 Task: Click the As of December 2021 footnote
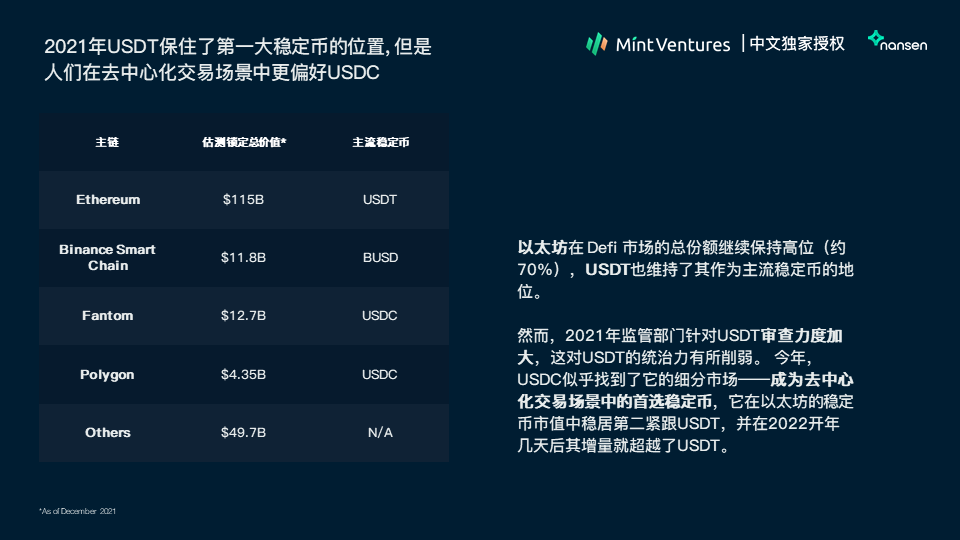77,511
